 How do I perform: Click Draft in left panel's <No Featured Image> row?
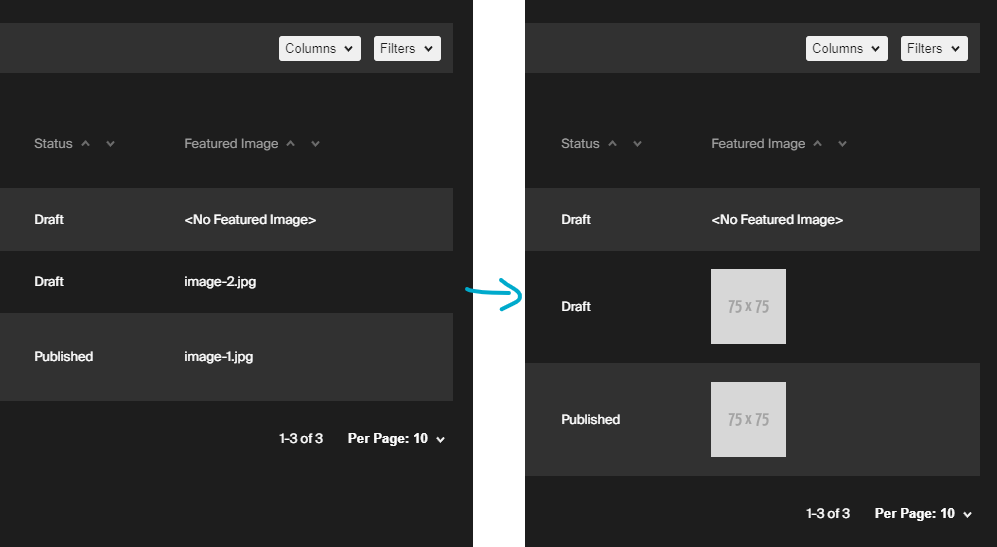(x=49, y=219)
